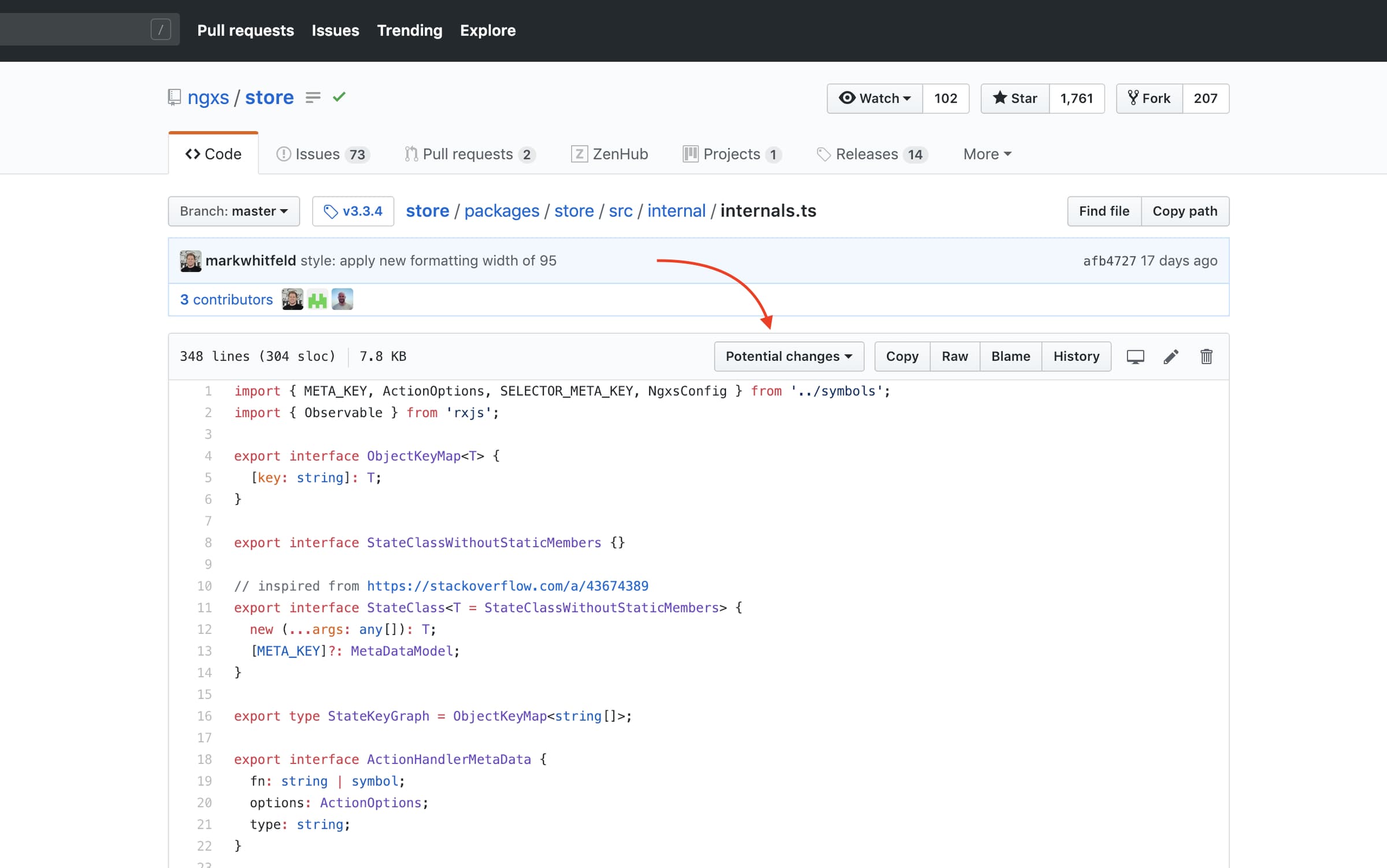Image resolution: width=1387 pixels, height=868 pixels.
Task: Click the green pixel contributor avatar
Action: pyautogui.click(x=317, y=299)
